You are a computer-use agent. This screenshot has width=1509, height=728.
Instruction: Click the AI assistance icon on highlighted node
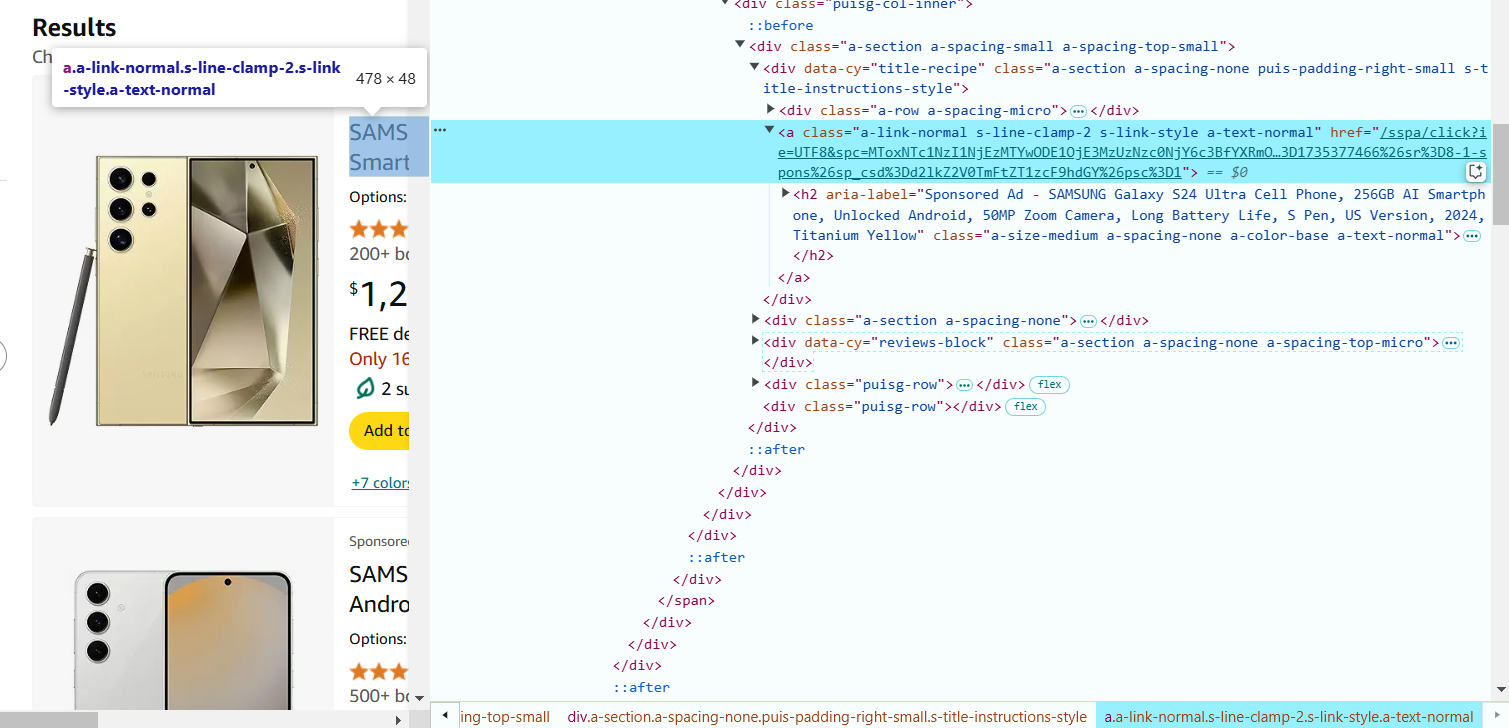pyautogui.click(x=1475, y=171)
